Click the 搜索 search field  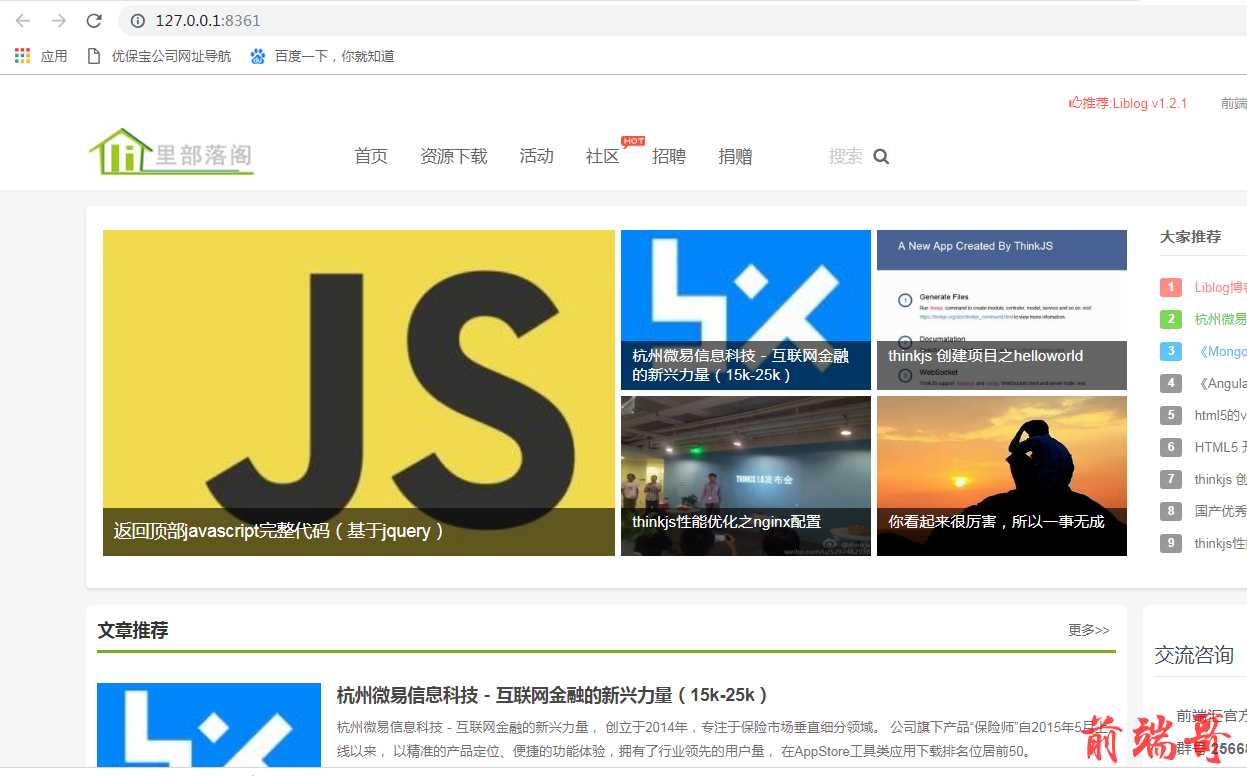845,156
